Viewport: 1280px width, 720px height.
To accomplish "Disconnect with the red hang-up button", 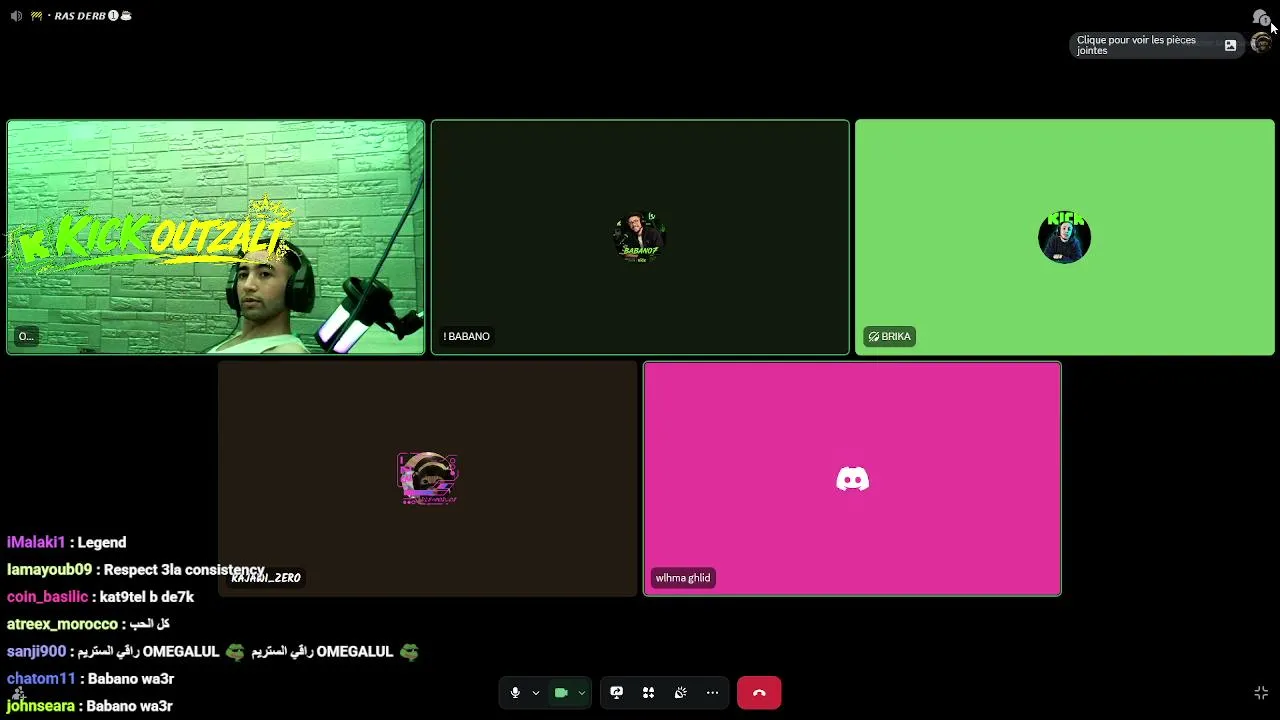I will coord(759,692).
